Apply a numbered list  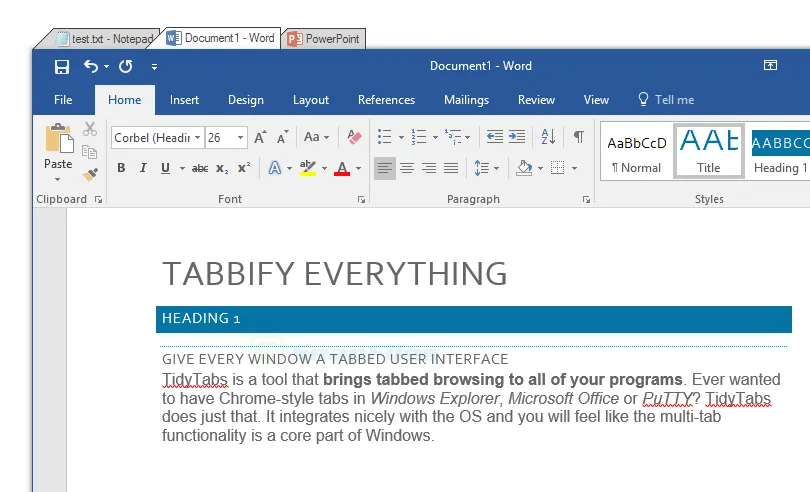(x=419, y=137)
